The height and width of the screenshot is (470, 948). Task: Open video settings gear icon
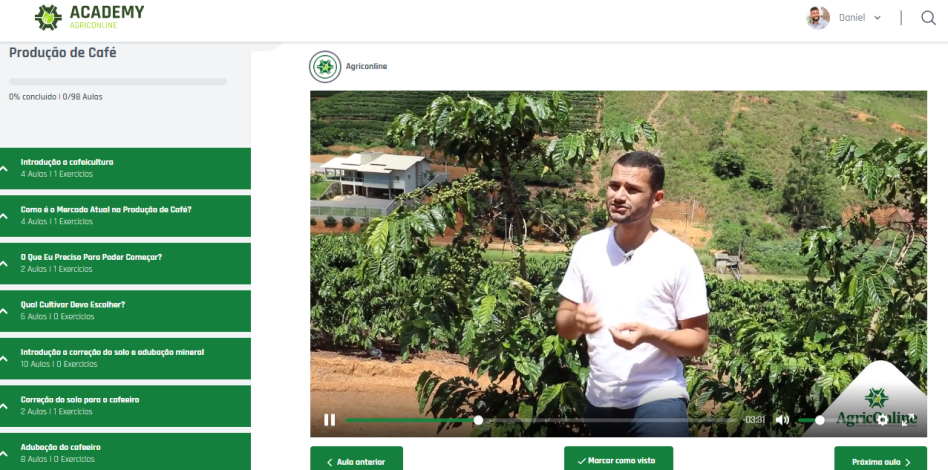point(882,420)
